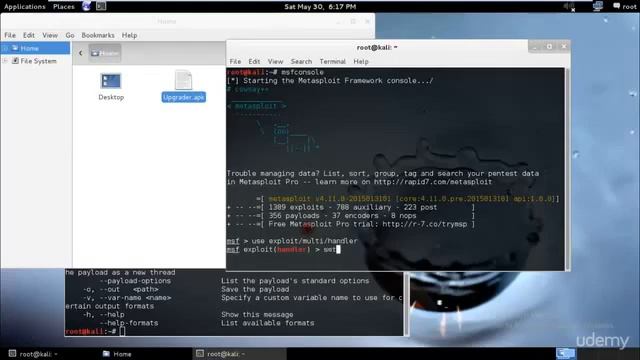Click the r-7.co/trymsp URL in terminal
This screenshot has height=360, width=640.
point(424,224)
